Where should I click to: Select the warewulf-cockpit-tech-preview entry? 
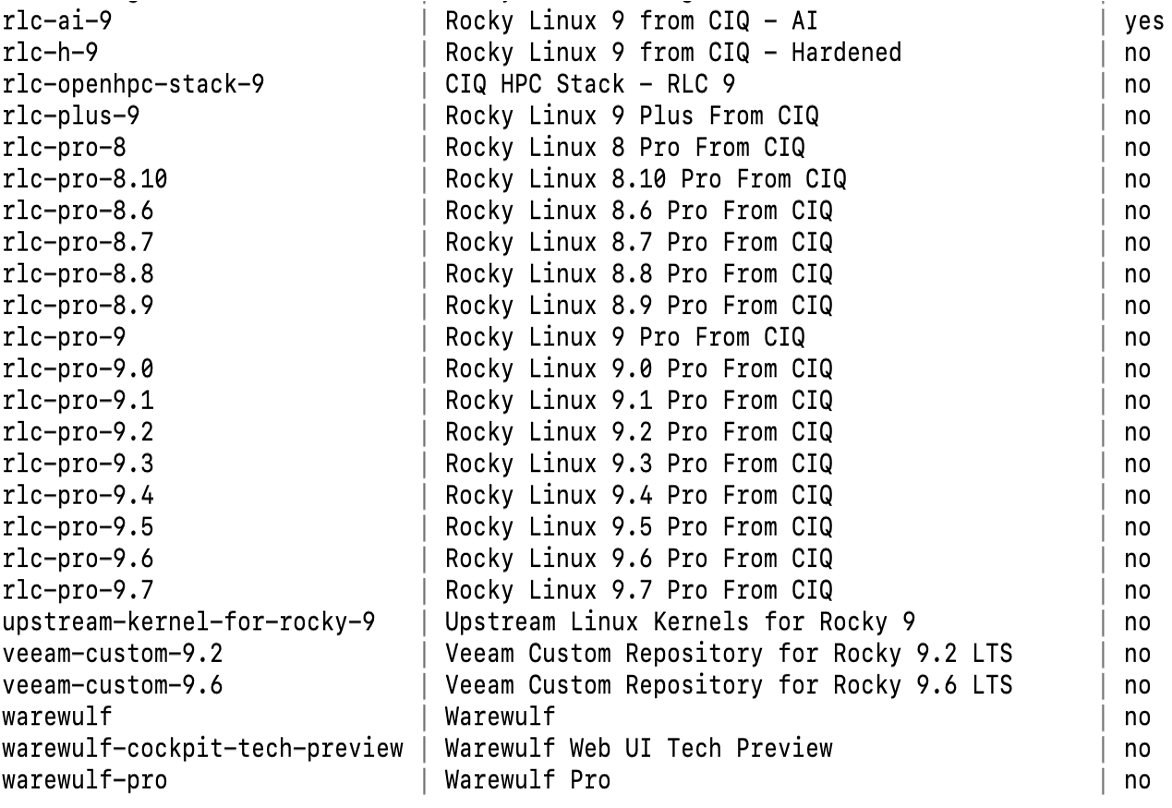tap(203, 748)
